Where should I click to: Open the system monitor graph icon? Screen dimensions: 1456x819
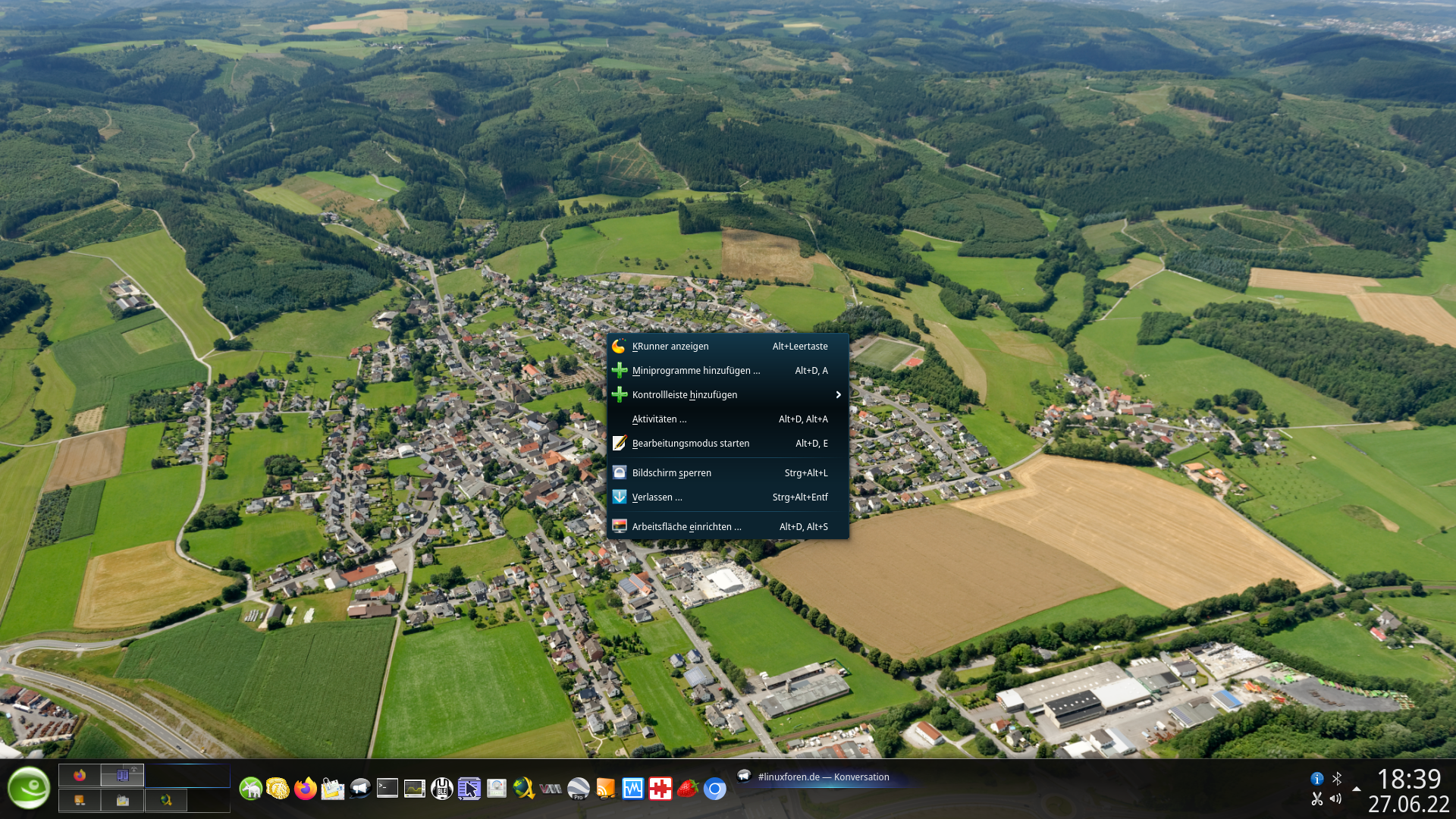coord(414,789)
